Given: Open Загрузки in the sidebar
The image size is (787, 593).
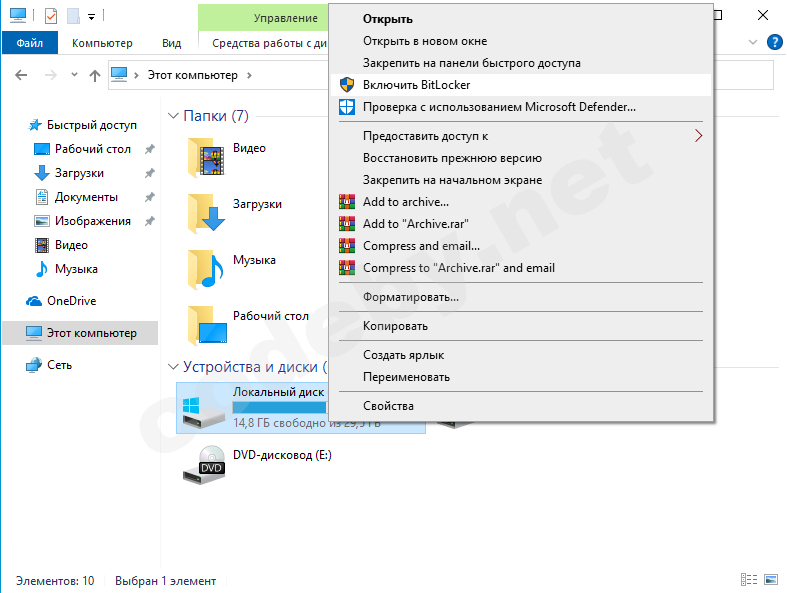Looking at the screenshot, I should (70, 173).
